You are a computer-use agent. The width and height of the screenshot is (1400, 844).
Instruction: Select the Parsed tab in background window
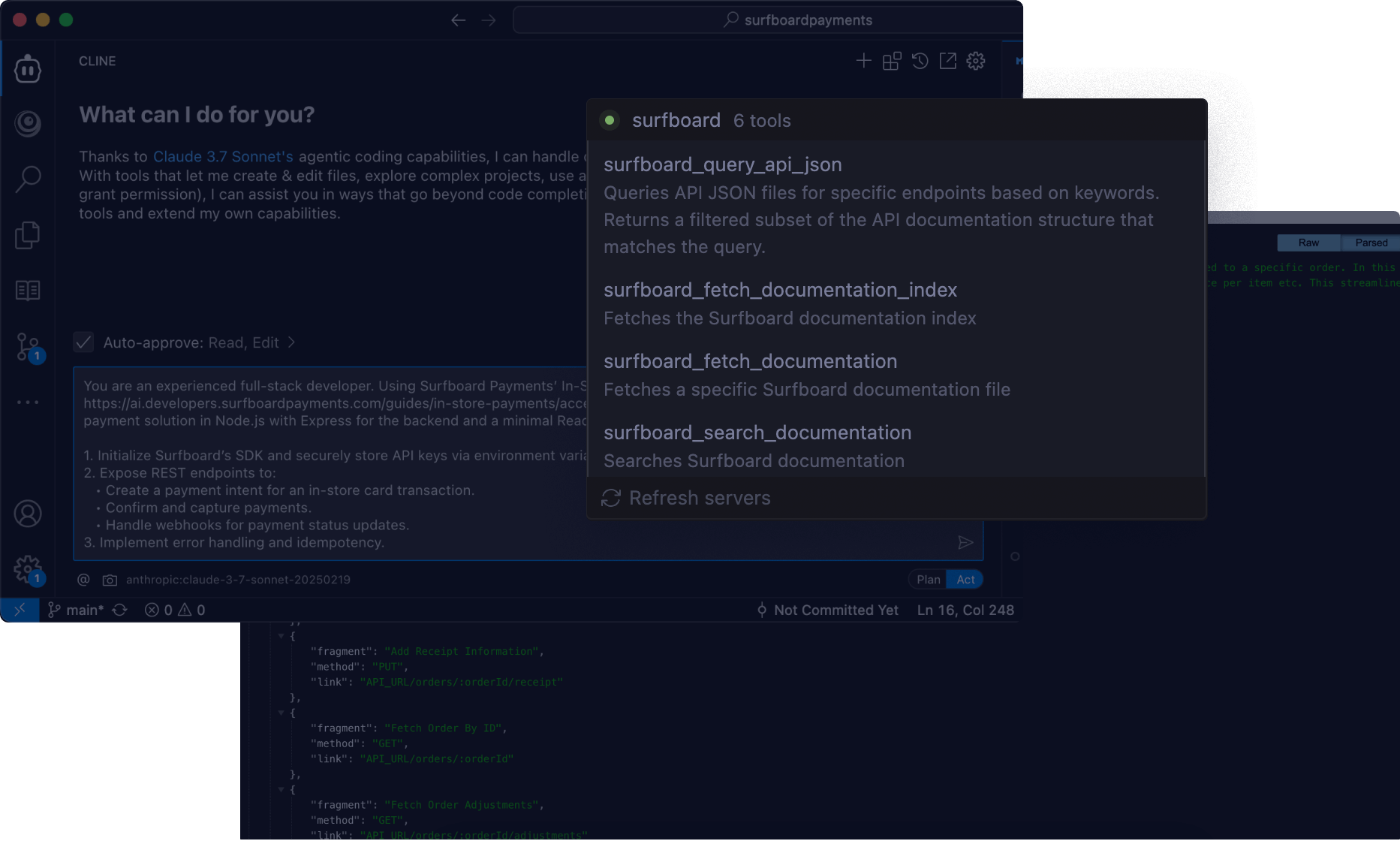pos(1371,243)
